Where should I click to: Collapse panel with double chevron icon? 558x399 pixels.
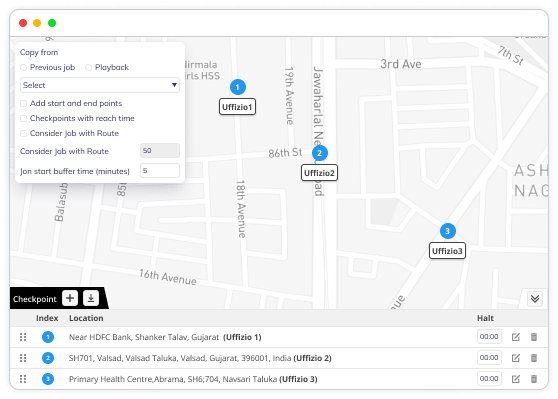click(535, 299)
